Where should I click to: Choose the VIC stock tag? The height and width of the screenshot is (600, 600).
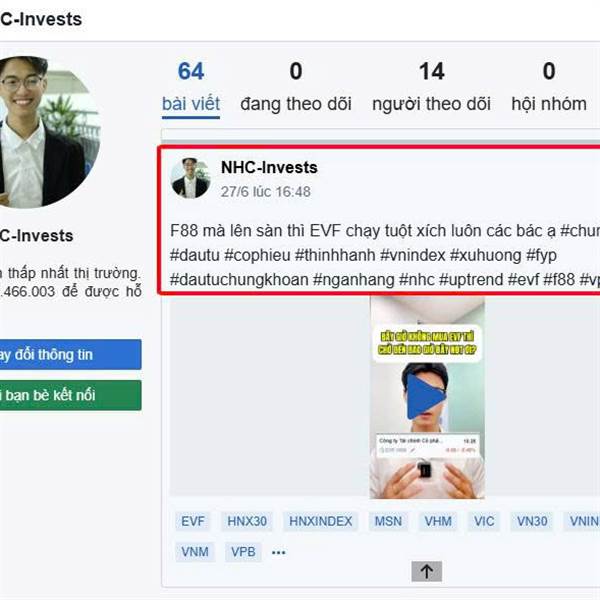pyautogui.click(x=484, y=521)
